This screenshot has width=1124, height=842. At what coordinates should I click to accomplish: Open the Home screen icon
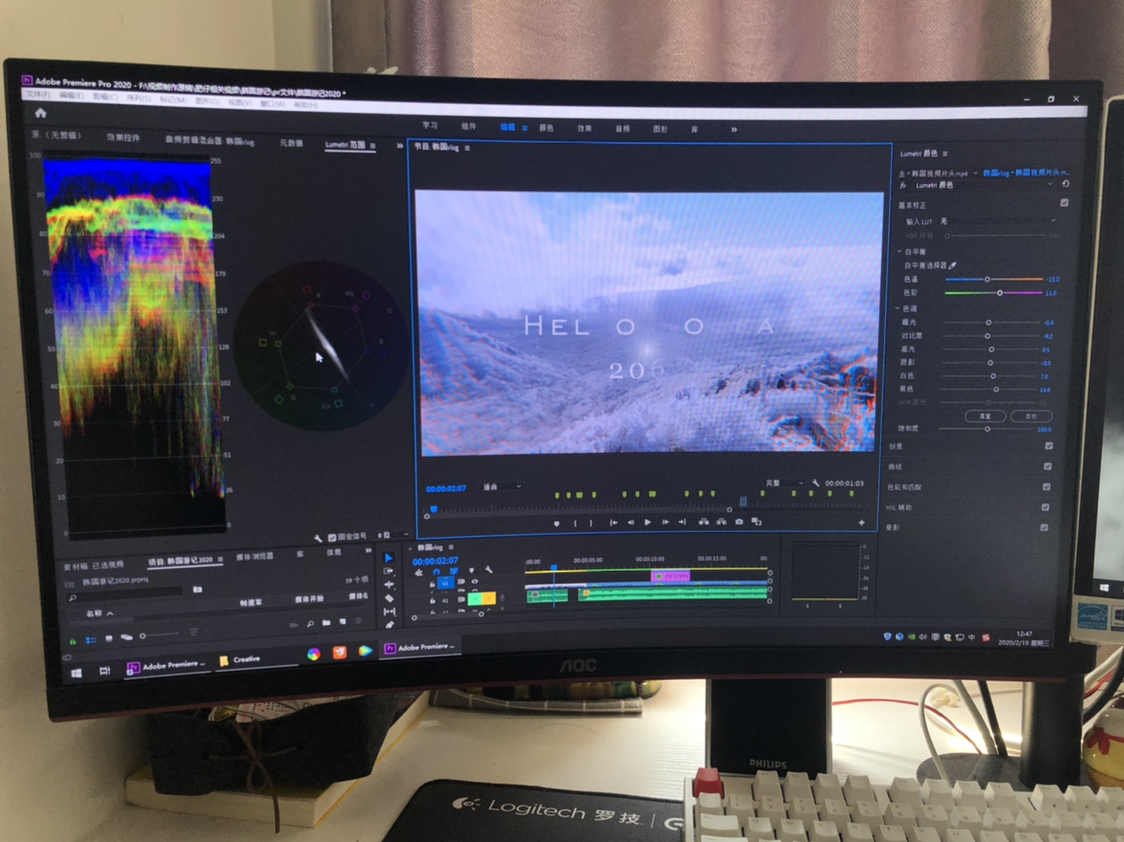pos(40,114)
